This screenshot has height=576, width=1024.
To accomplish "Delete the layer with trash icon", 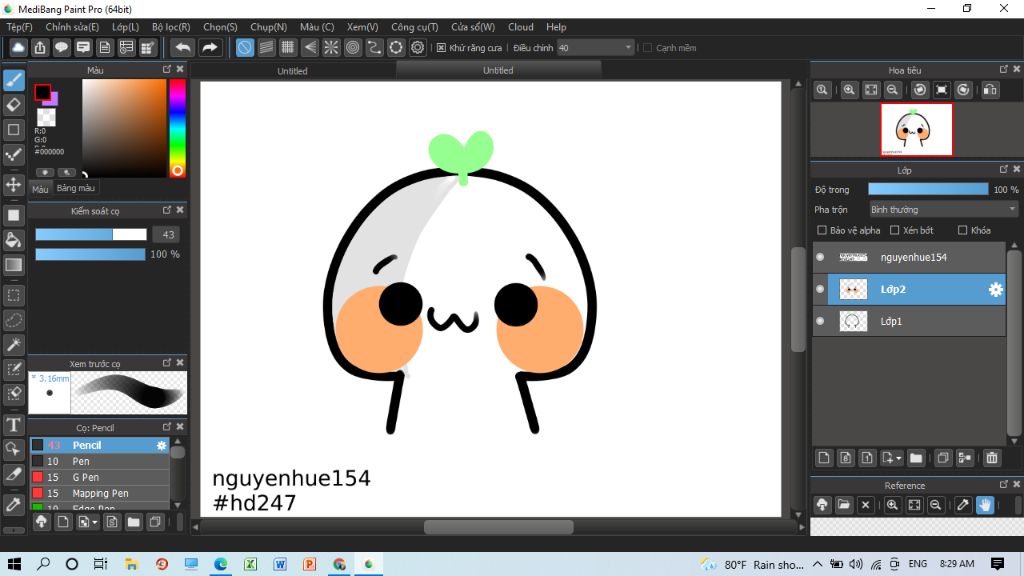I will [x=992, y=458].
